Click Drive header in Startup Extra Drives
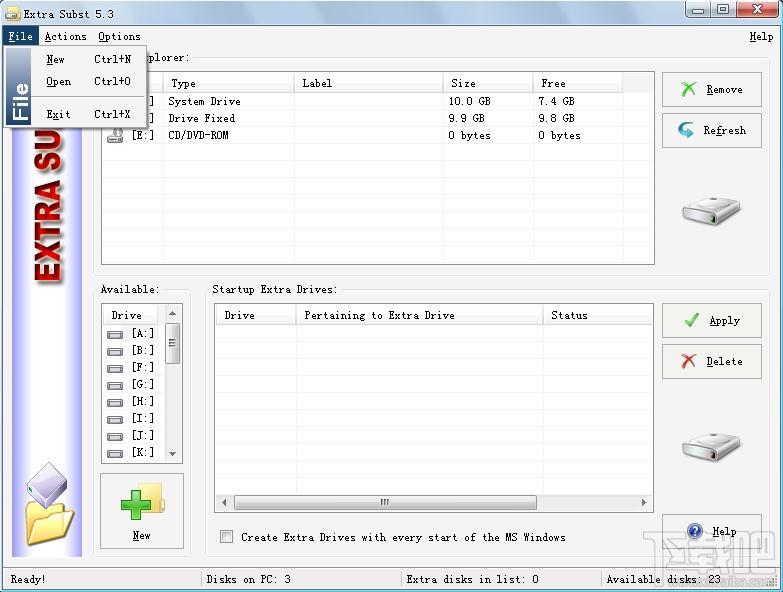 coord(256,315)
